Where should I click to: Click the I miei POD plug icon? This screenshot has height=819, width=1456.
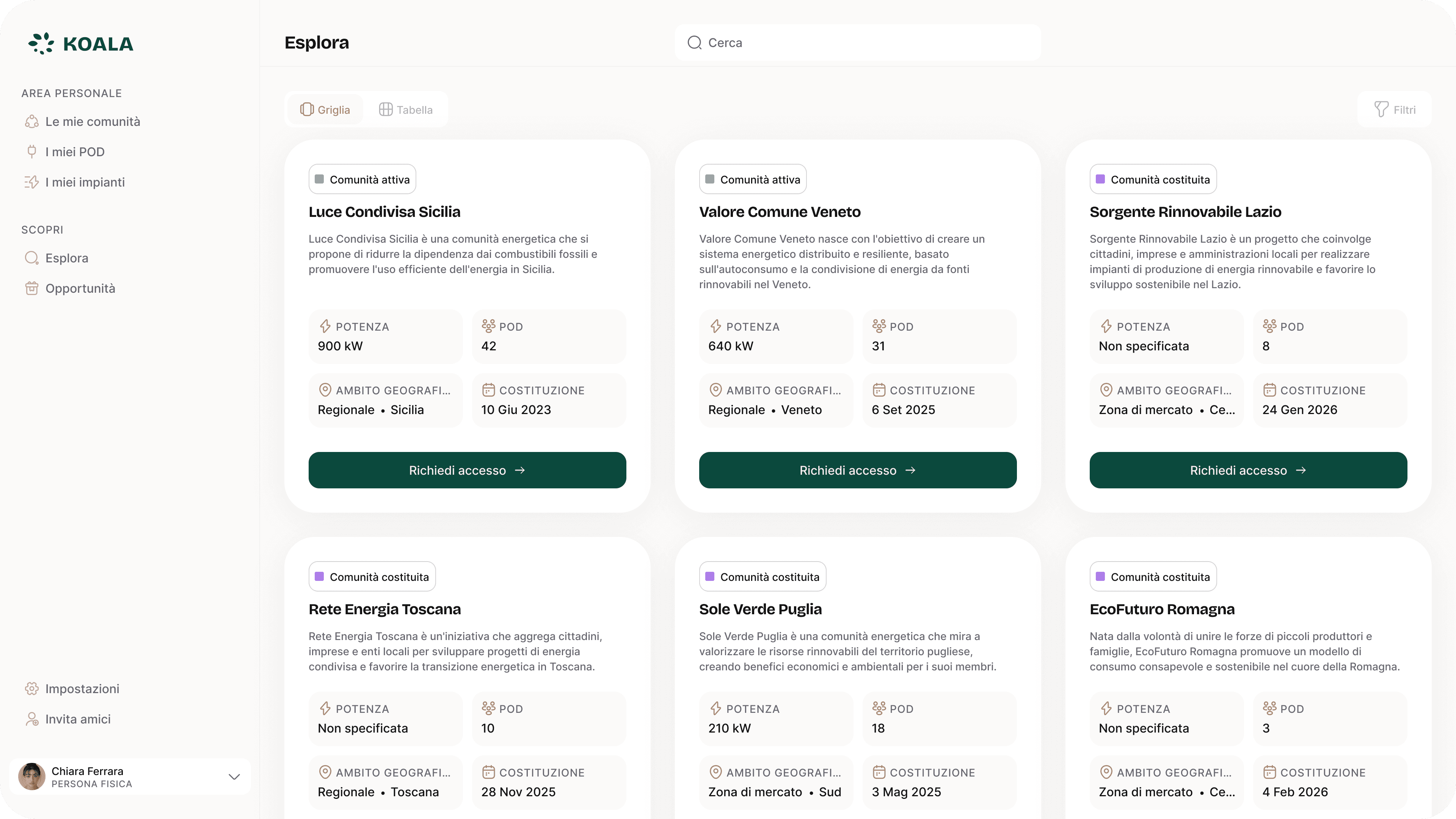pos(31,152)
